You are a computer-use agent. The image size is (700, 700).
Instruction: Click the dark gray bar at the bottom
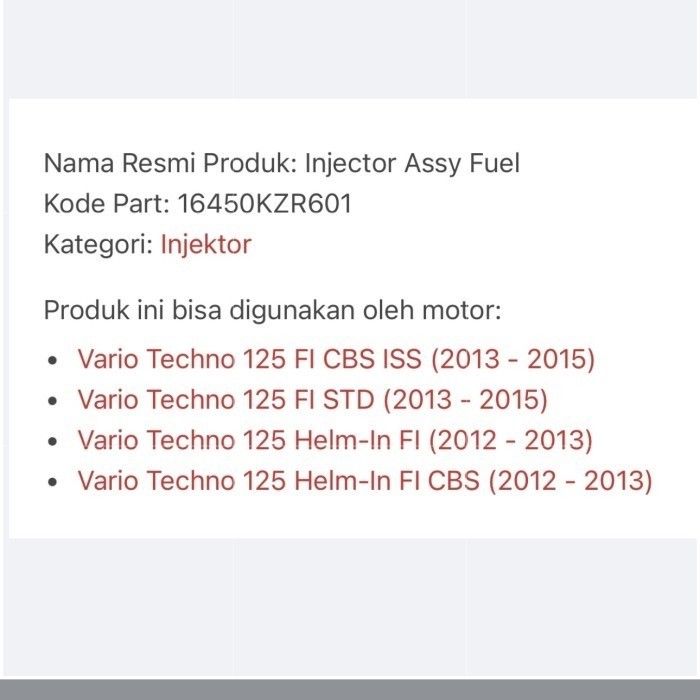(350, 689)
